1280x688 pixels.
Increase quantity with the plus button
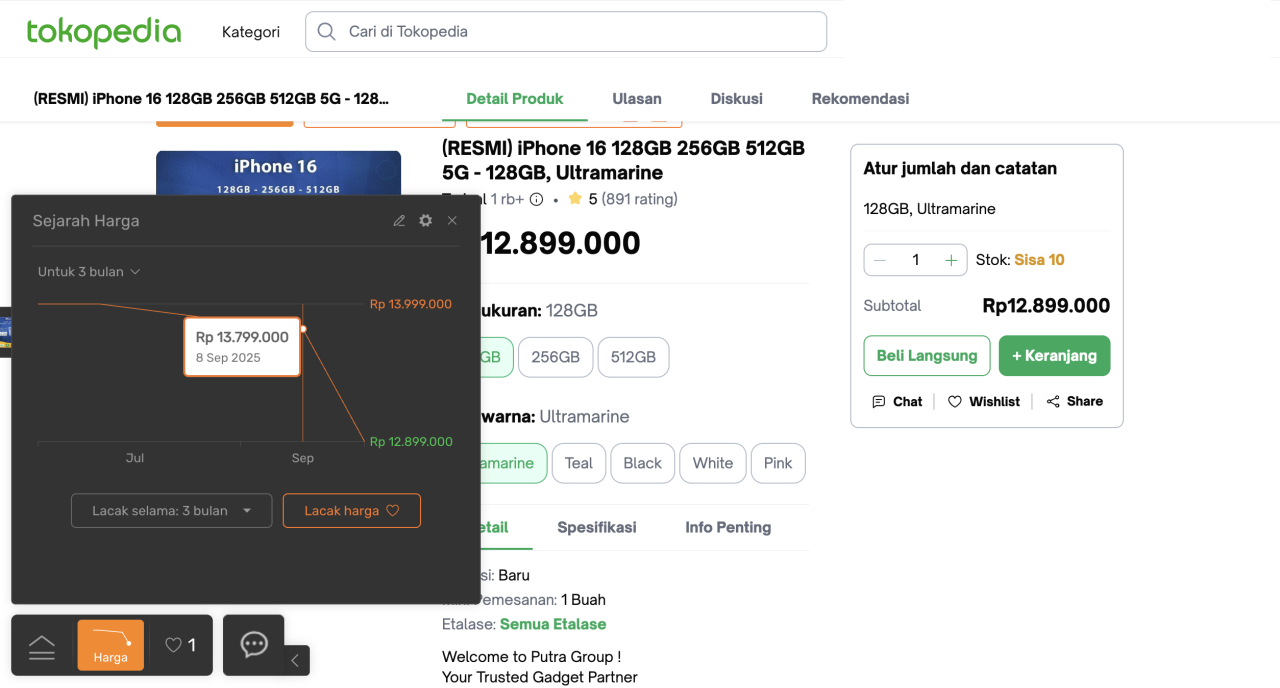(x=951, y=260)
